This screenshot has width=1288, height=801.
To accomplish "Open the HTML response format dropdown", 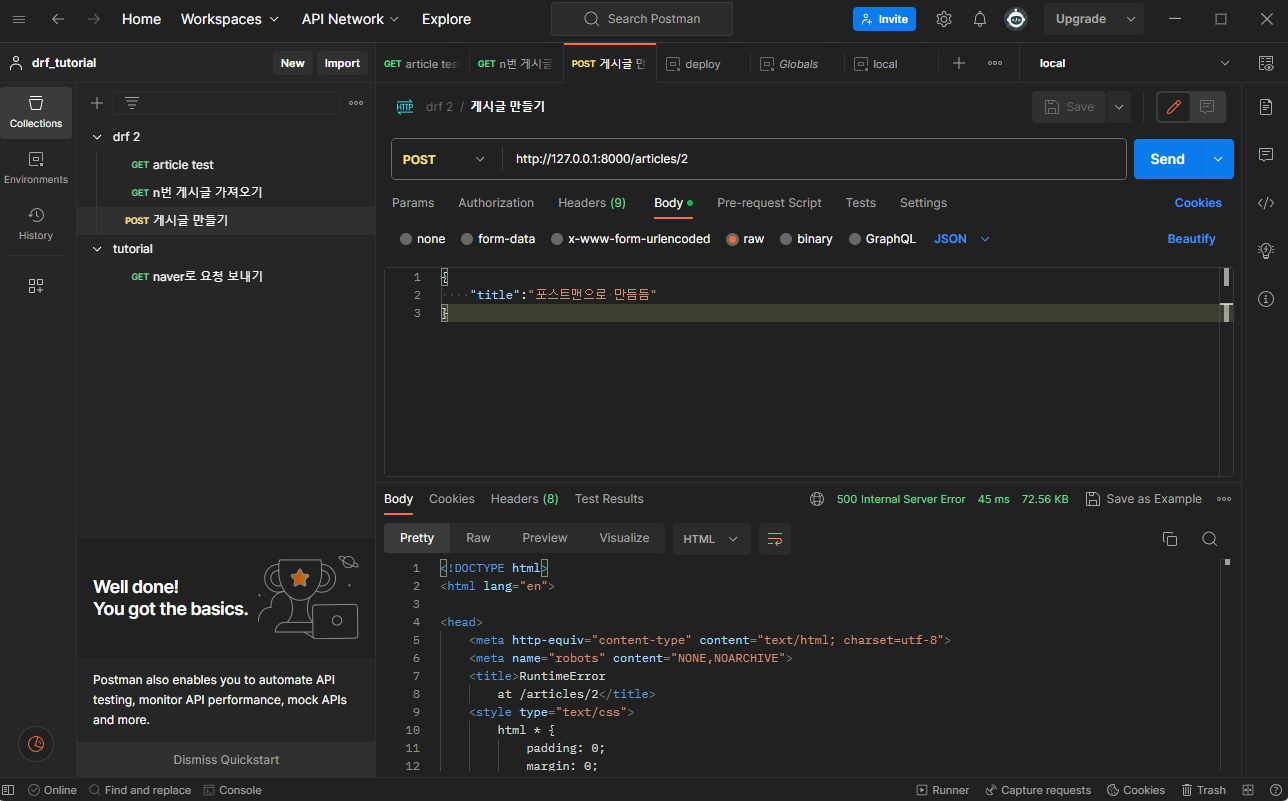I will pyautogui.click(x=711, y=539).
